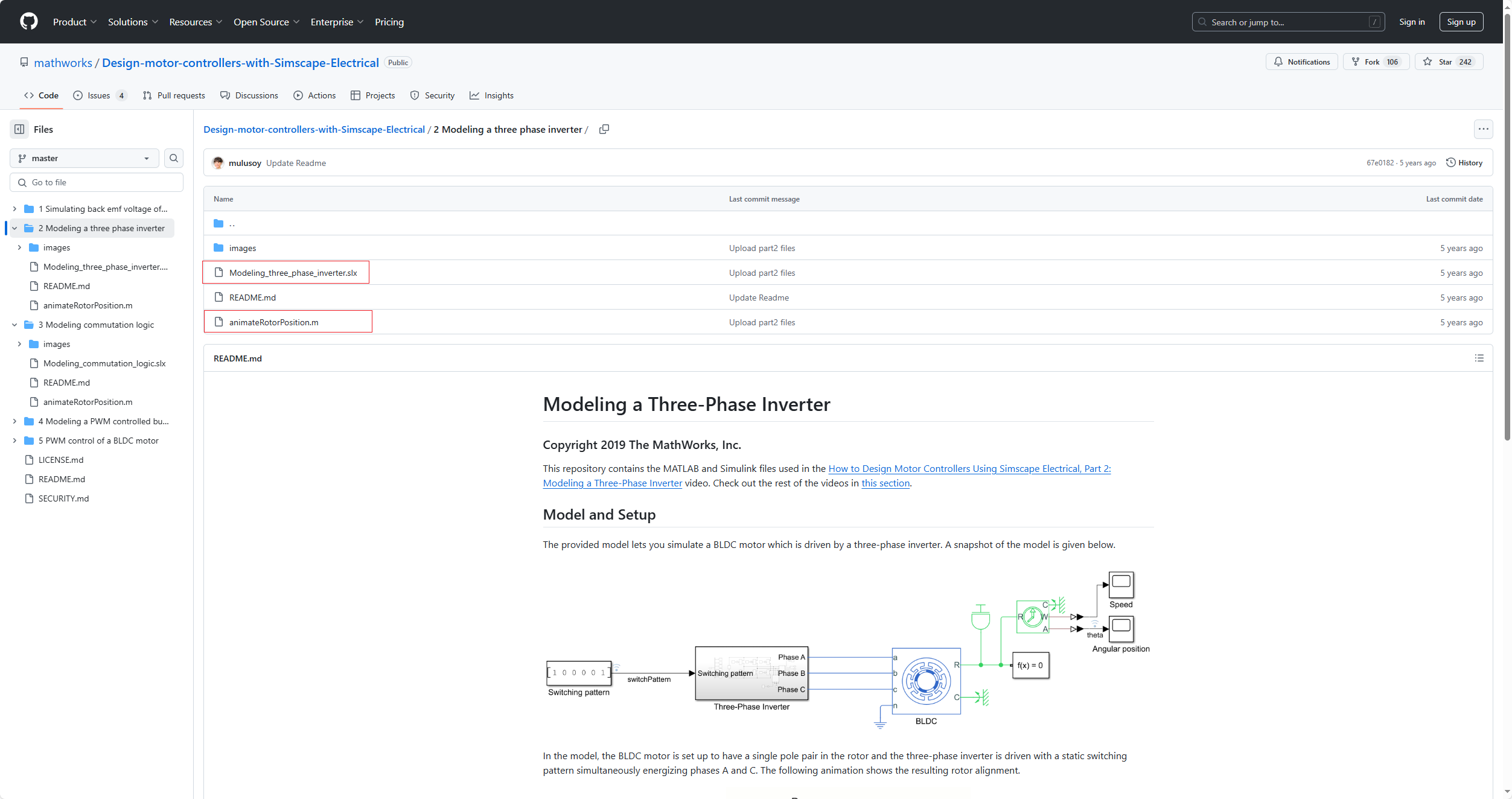This screenshot has height=799, width=1512.
Task: Copy path icon next to breadcrumb
Action: (x=604, y=129)
